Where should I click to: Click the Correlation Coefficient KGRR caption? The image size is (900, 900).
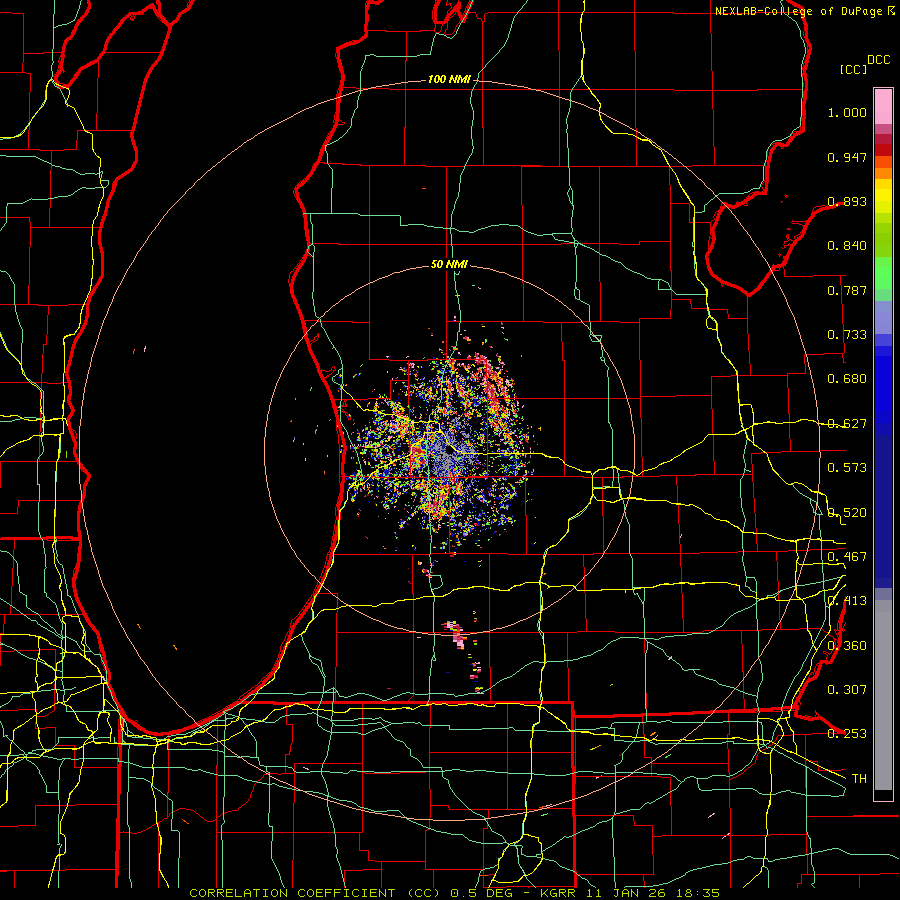[454, 893]
